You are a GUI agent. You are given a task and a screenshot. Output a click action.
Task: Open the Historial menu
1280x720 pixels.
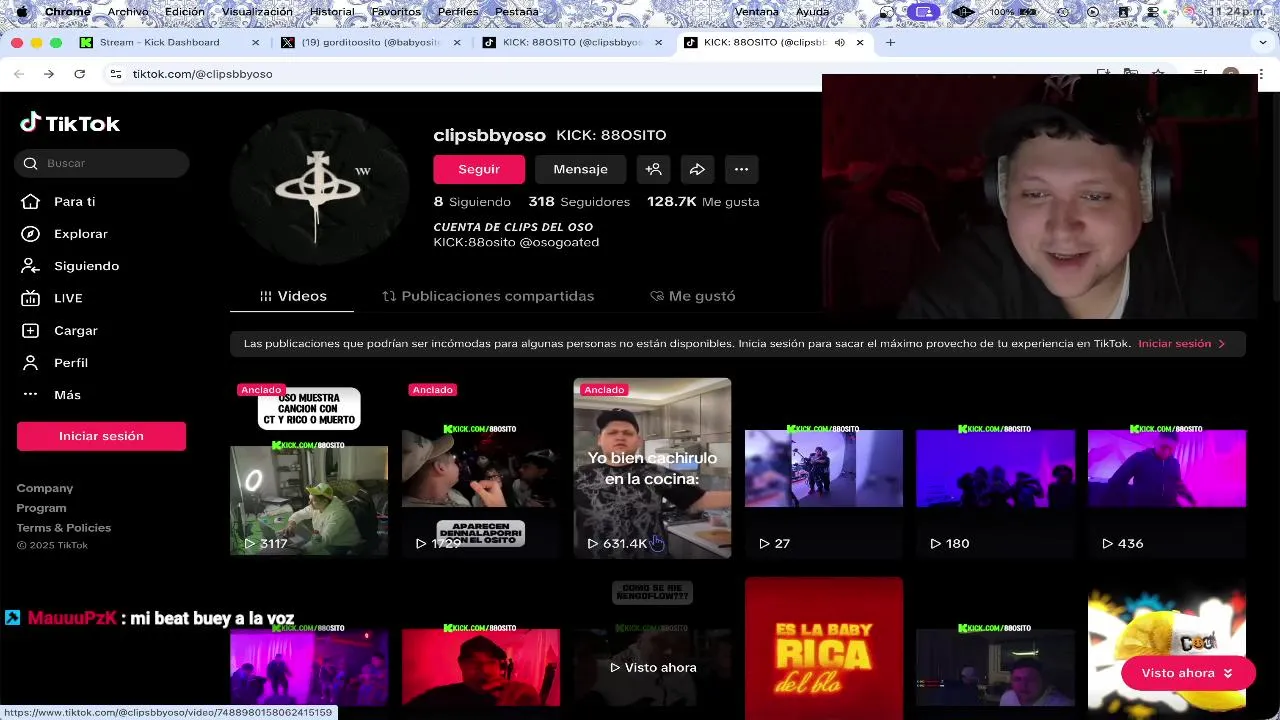[332, 12]
